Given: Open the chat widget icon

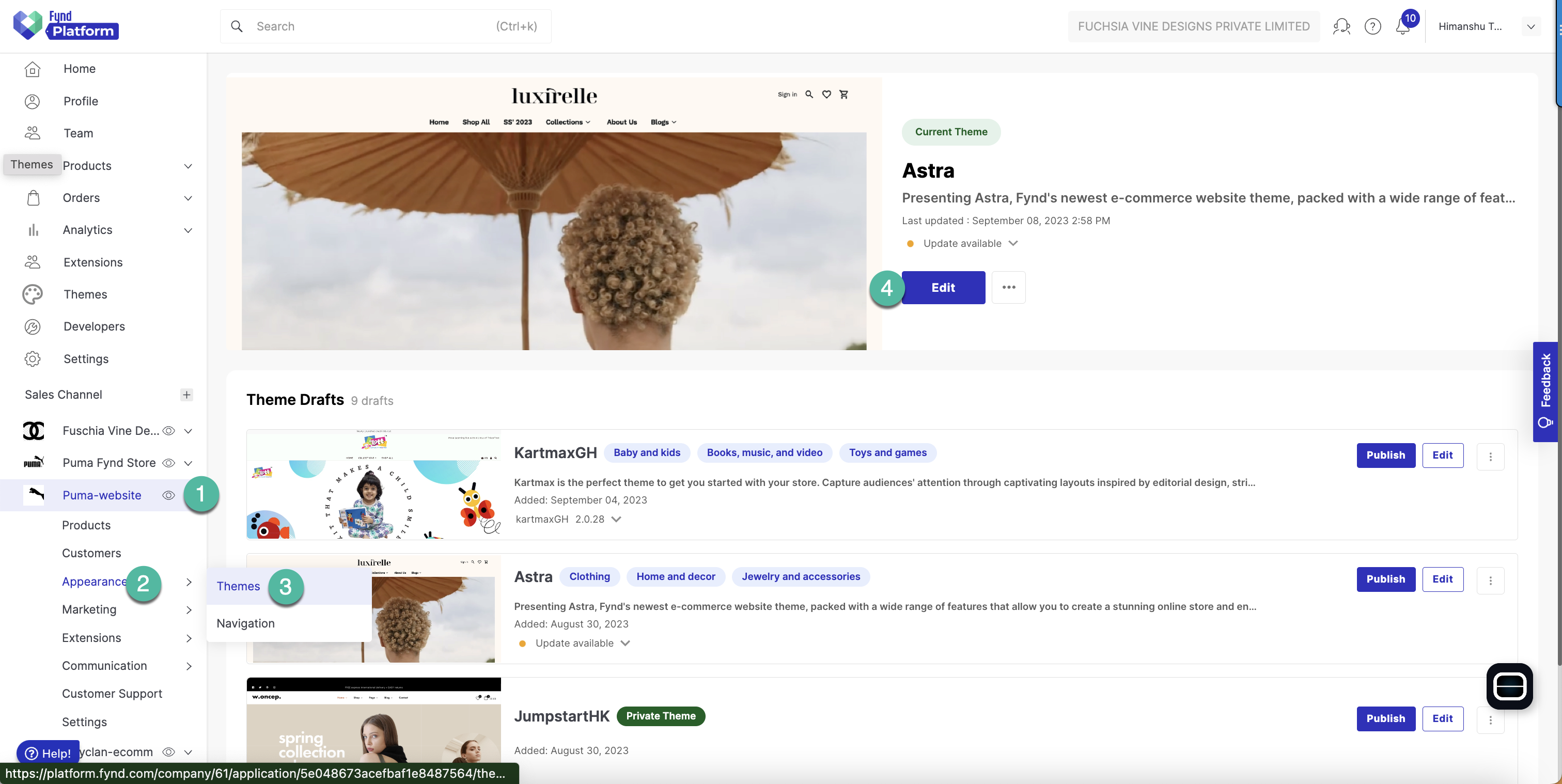Looking at the screenshot, I should click(1509, 686).
